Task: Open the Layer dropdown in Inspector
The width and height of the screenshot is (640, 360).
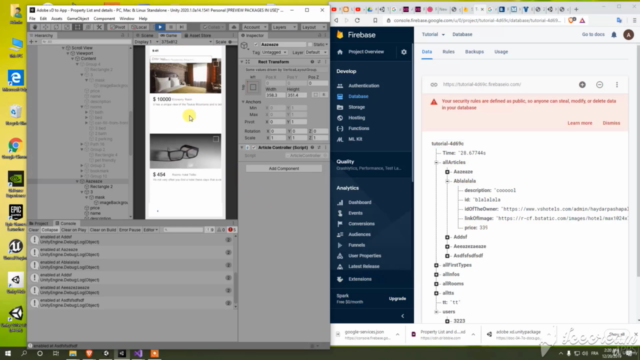Action: click(315, 52)
